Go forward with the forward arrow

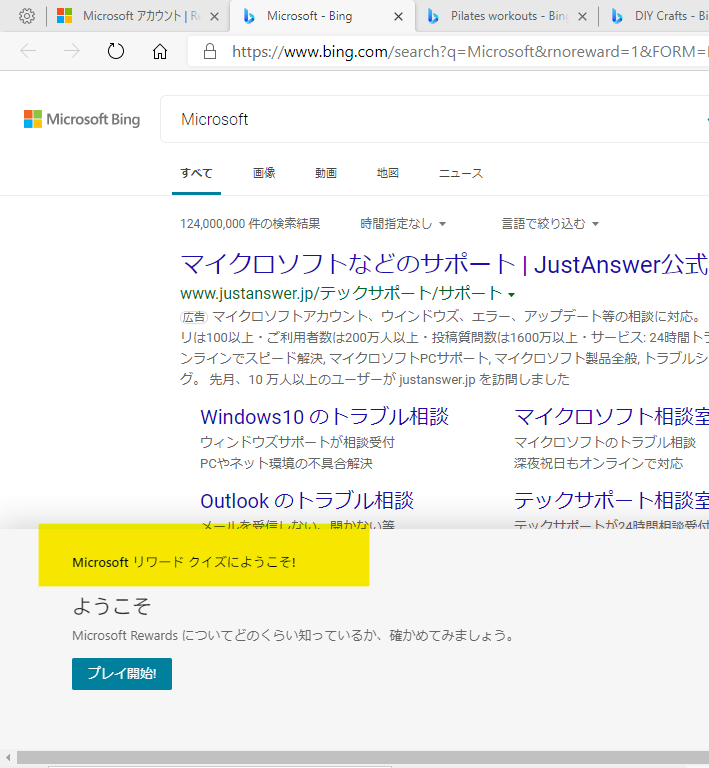[72, 51]
